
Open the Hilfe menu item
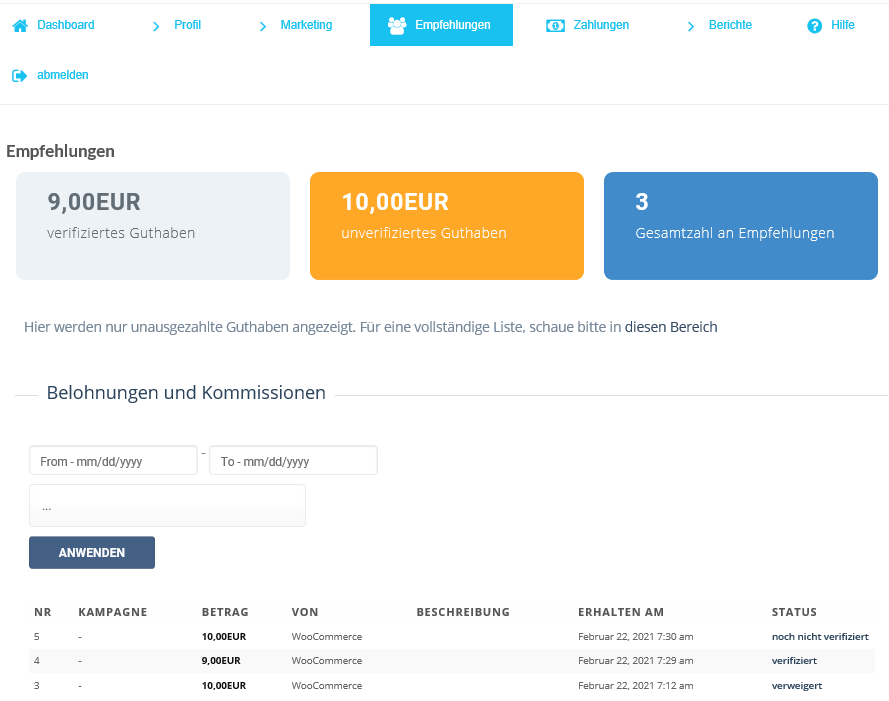843,25
